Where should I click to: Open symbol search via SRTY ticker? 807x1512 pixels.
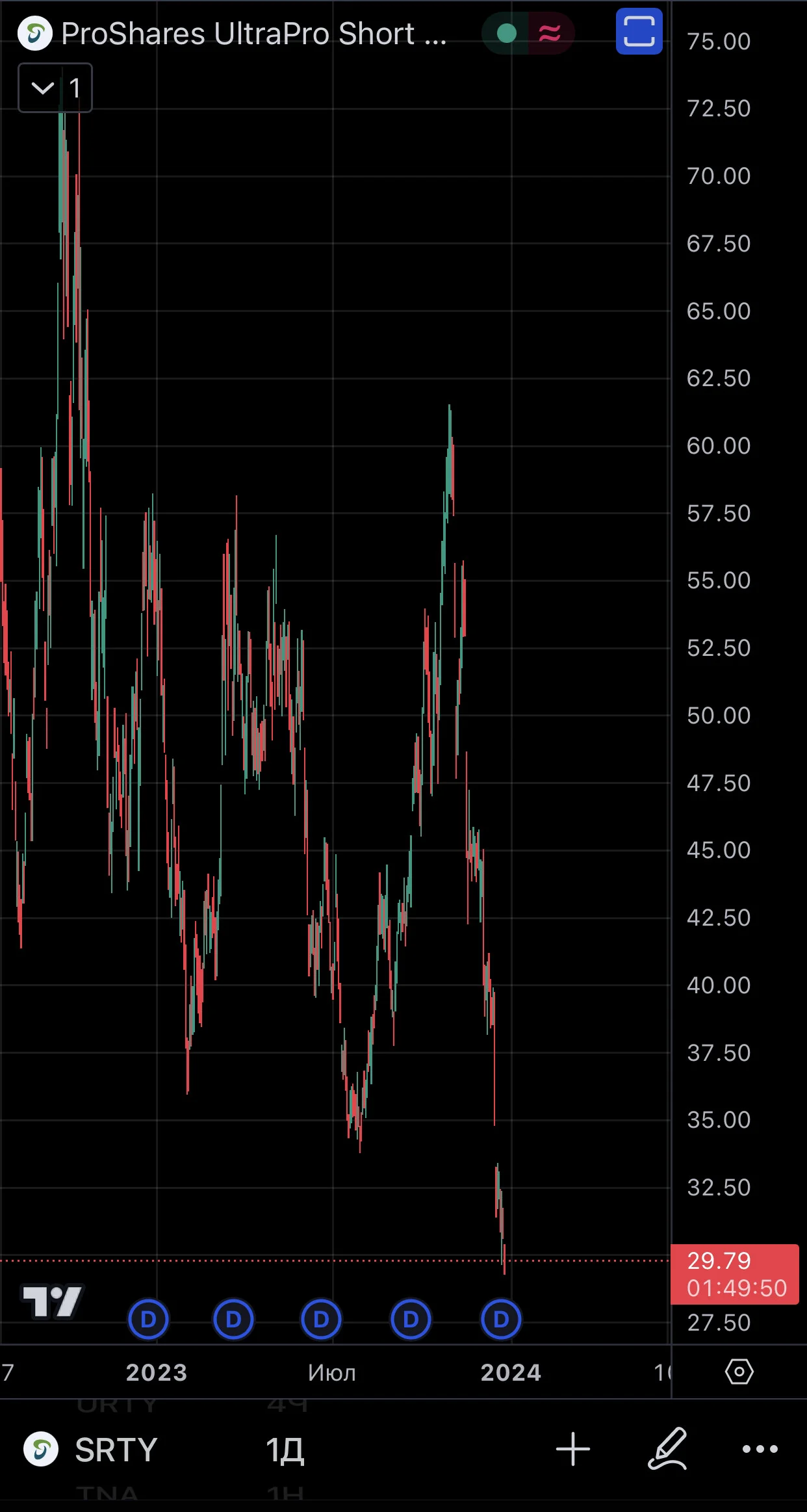(x=116, y=1450)
